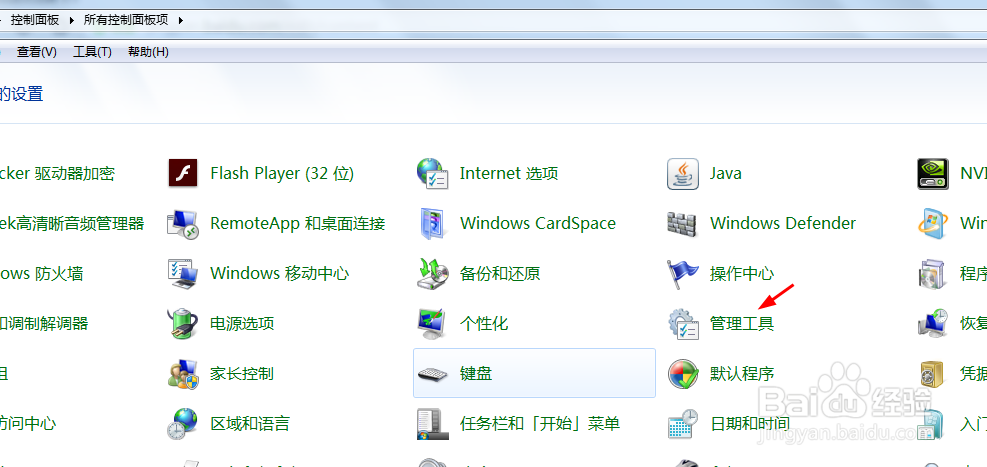Open the 个性化 text link

483,324
